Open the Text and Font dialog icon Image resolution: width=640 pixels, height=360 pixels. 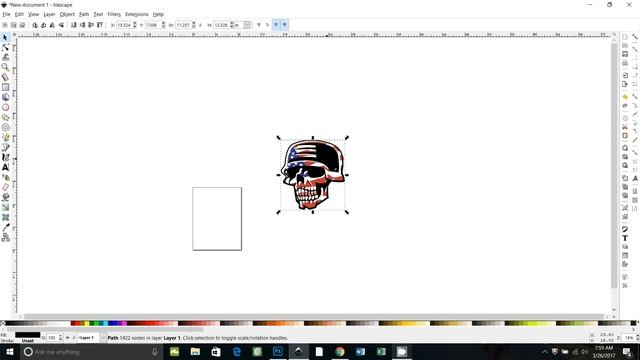coord(625,238)
